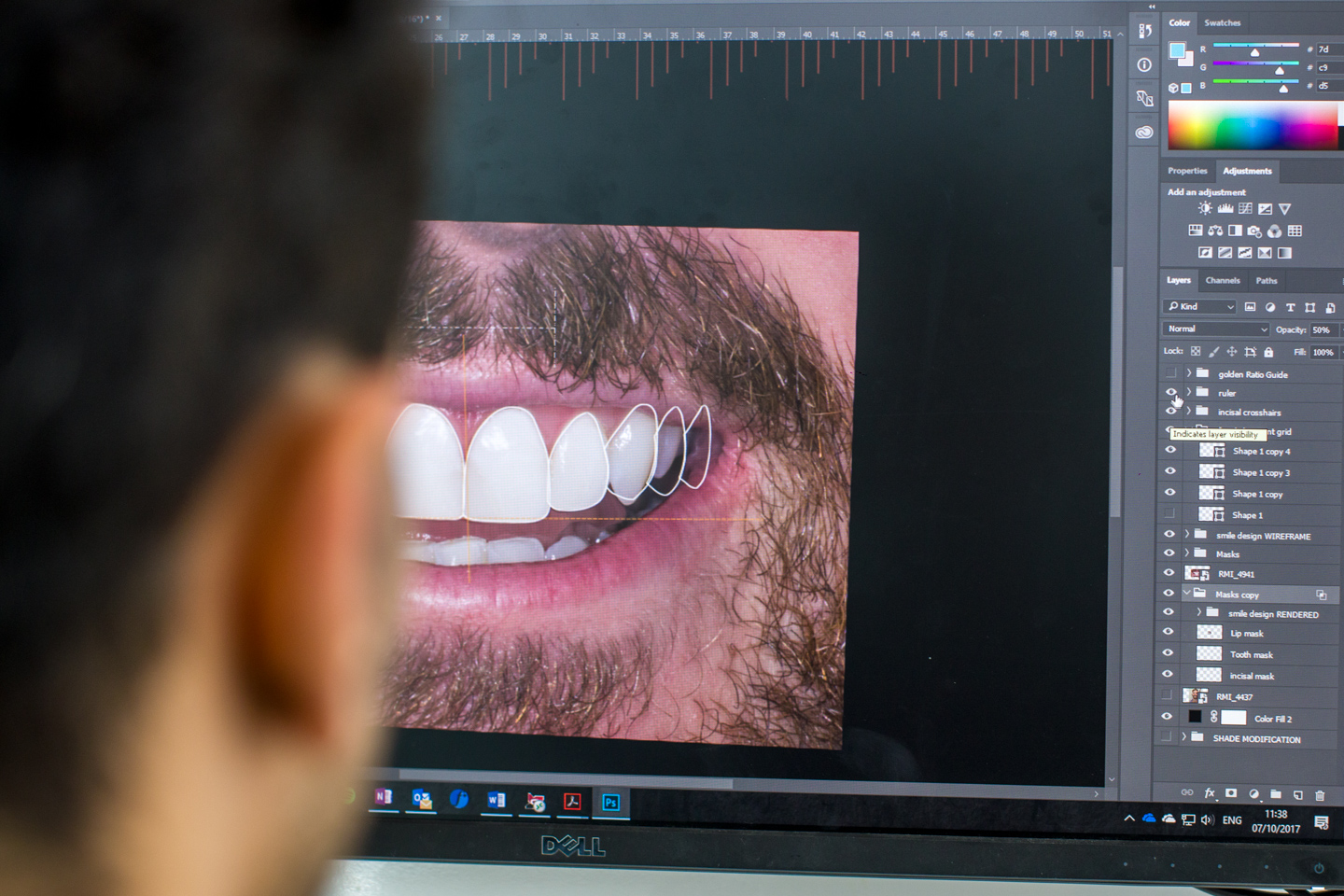
Task: Switch to the Swatches tab
Action: coord(1222,23)
